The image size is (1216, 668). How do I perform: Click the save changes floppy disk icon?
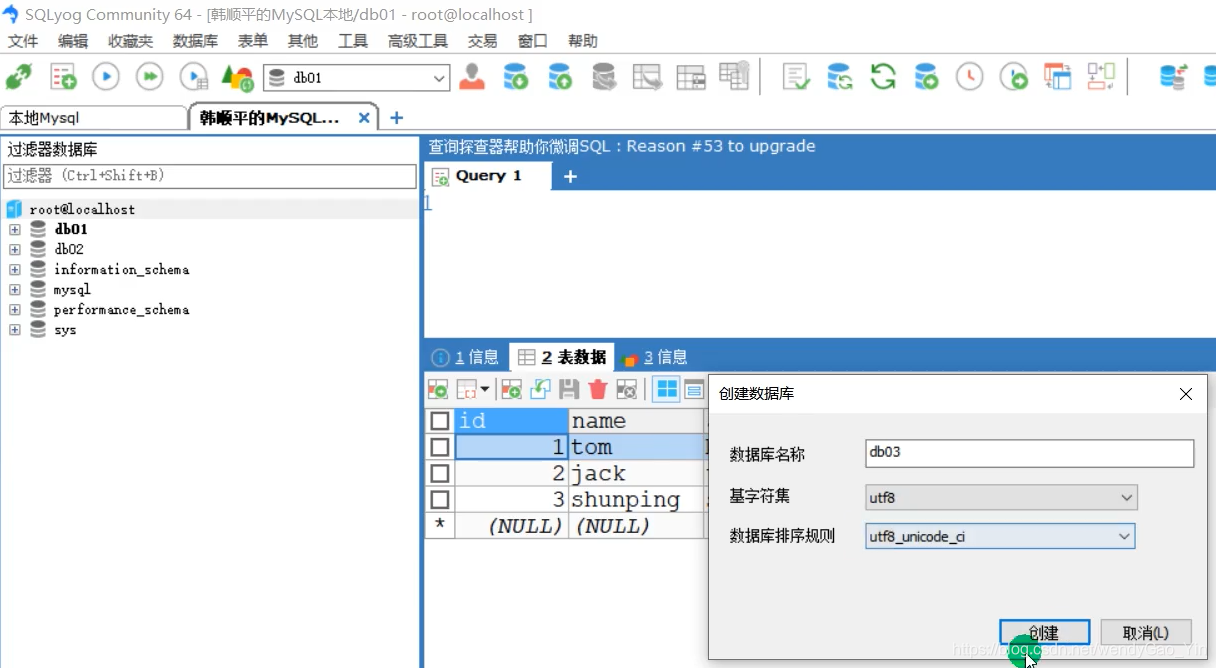coord(569,389)
